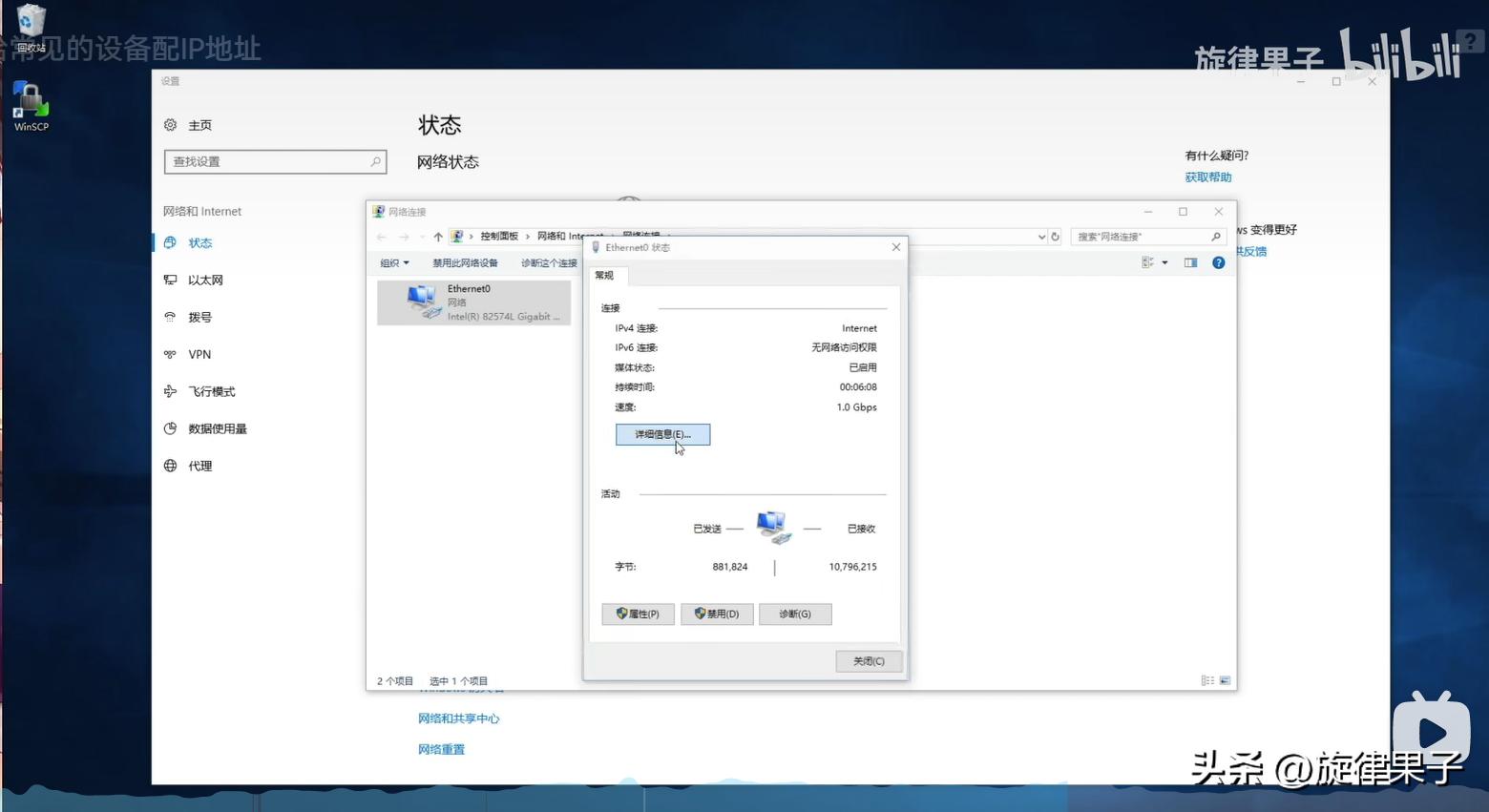Viewport: 1489px width, 812px height.
Task: Switch to large icons view icon
Action: (1225, 680)
